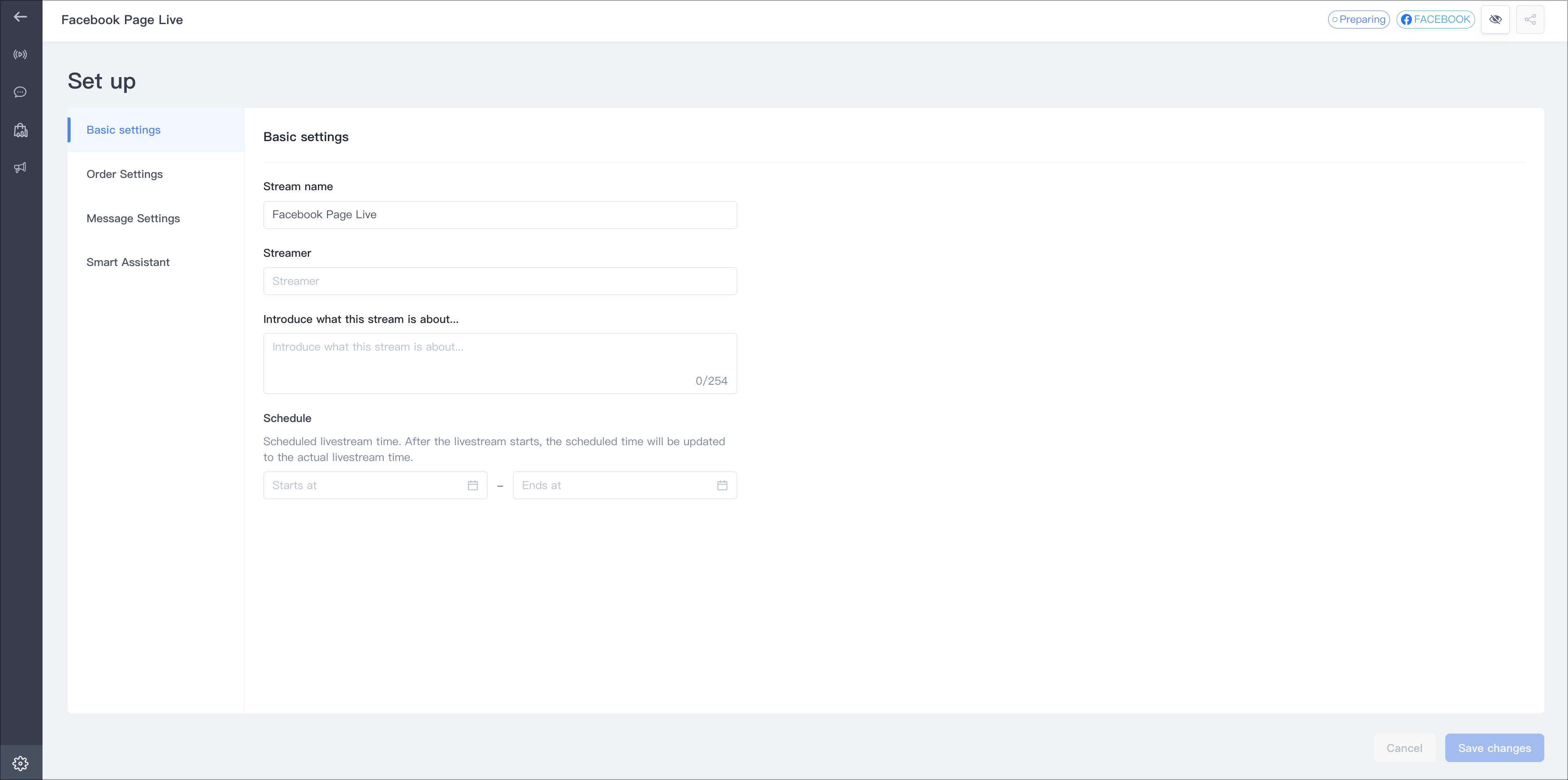
Task: Open the live broadcast sidebar icon
Action: point(20,55)
